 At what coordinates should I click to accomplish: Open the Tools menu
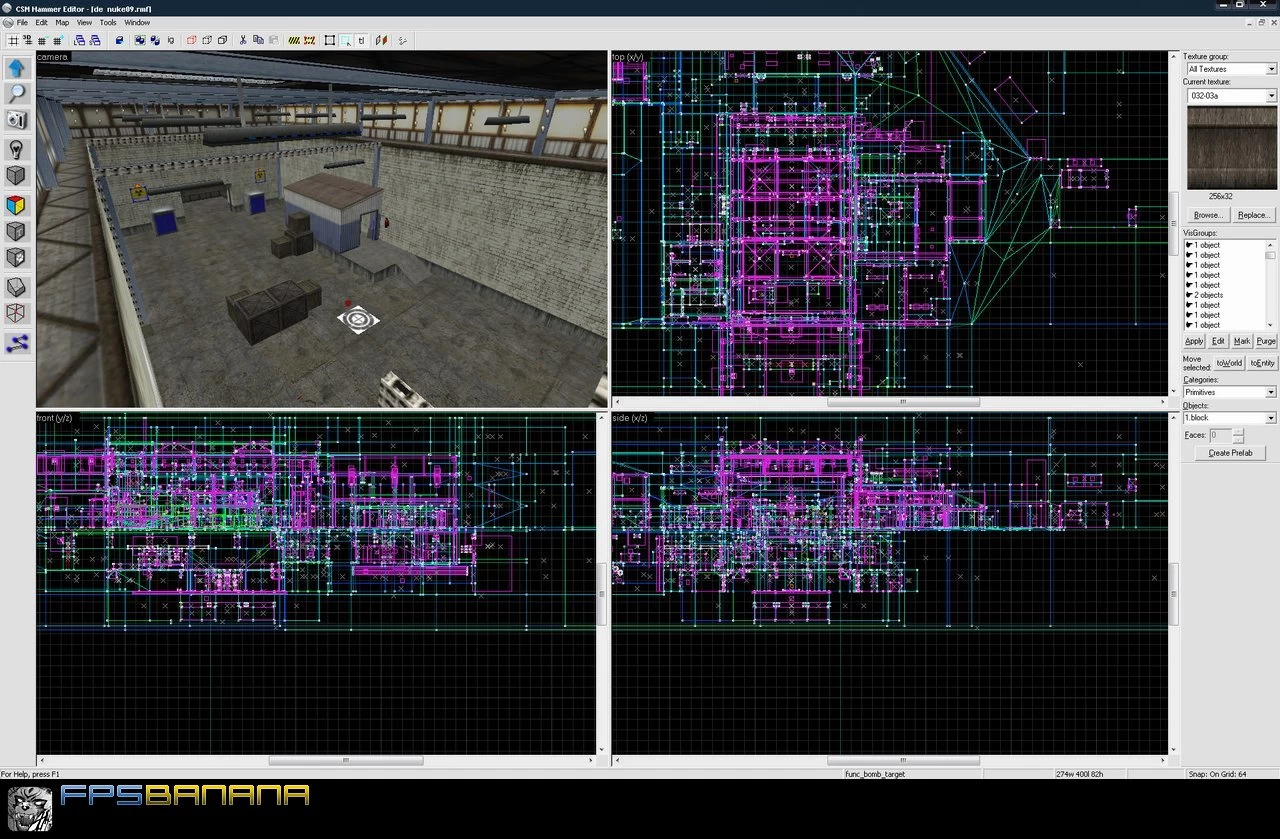108,22
